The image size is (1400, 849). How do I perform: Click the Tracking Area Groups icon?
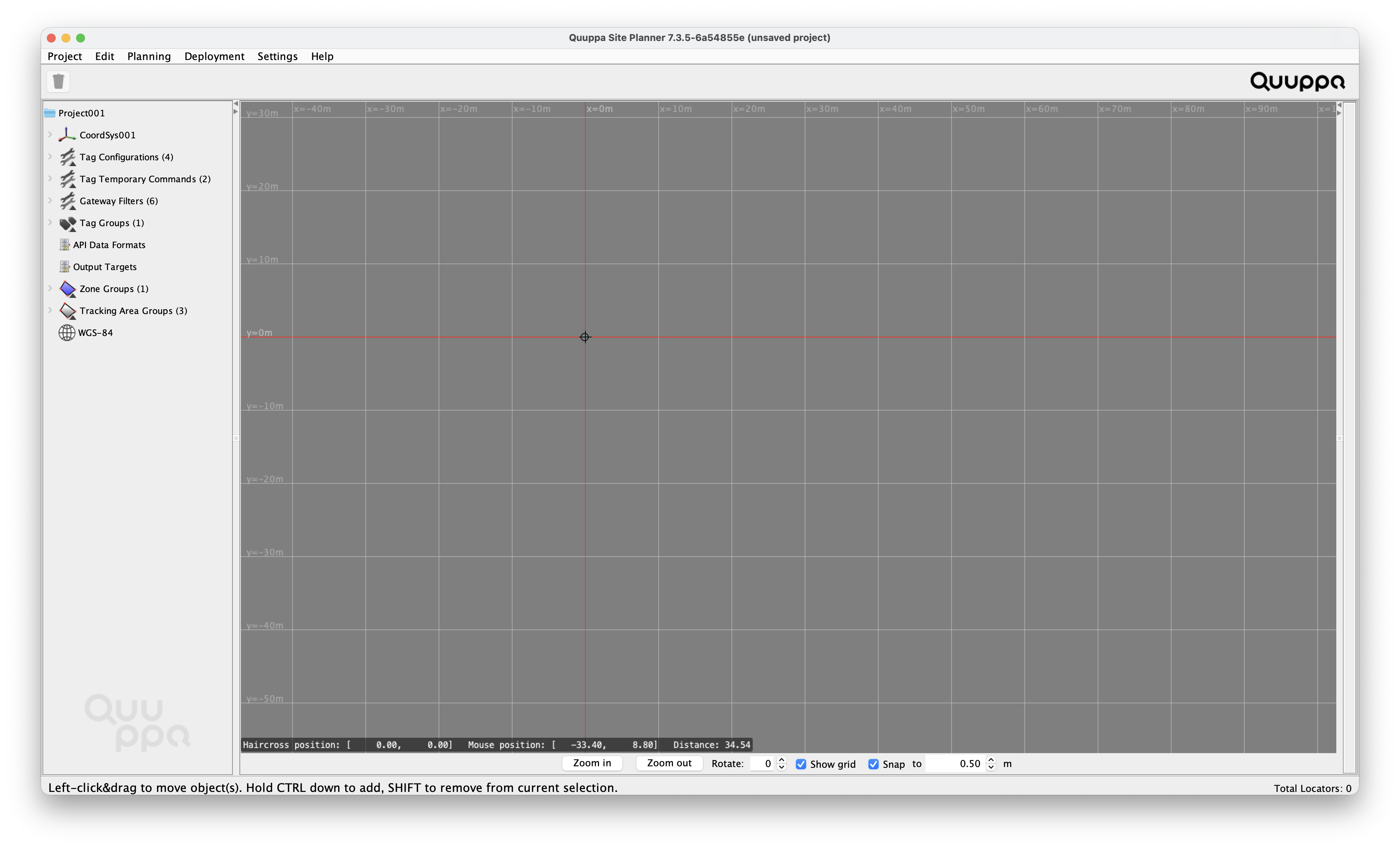point(68,311)
